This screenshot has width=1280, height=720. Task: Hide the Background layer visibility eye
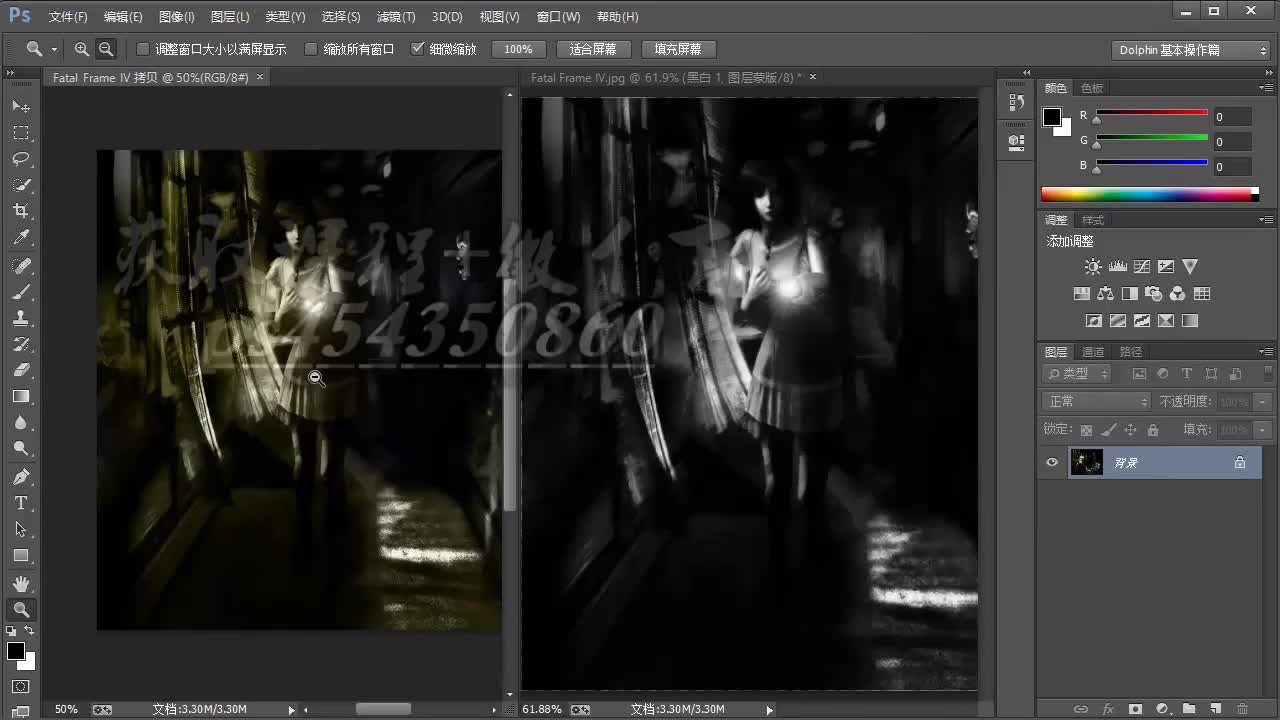1051,462
